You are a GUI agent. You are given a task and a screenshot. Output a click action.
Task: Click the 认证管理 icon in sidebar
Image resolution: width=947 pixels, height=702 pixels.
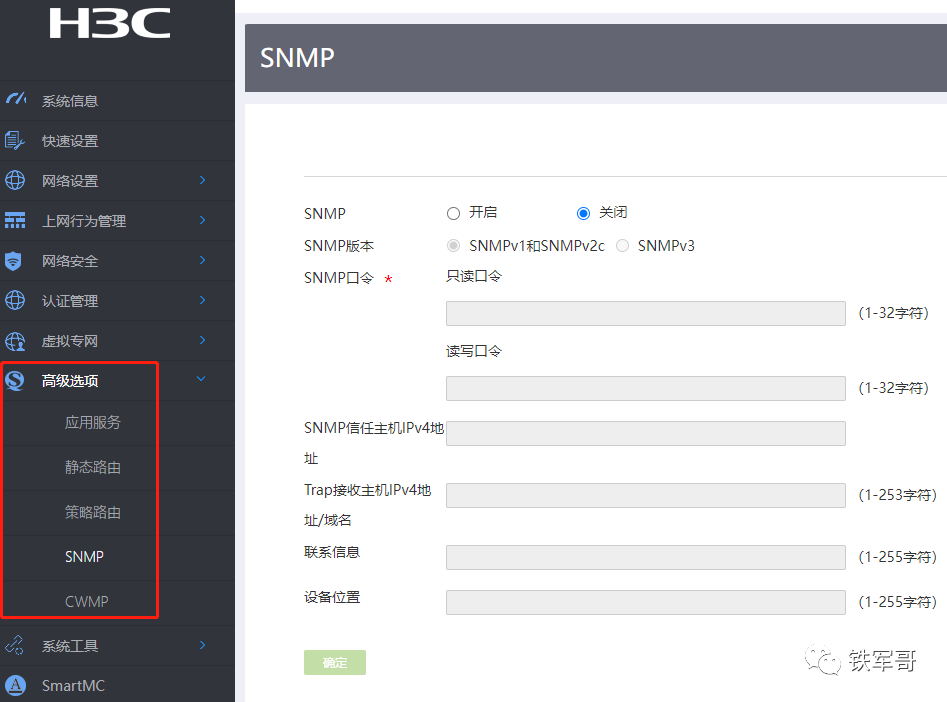(15, 301)
